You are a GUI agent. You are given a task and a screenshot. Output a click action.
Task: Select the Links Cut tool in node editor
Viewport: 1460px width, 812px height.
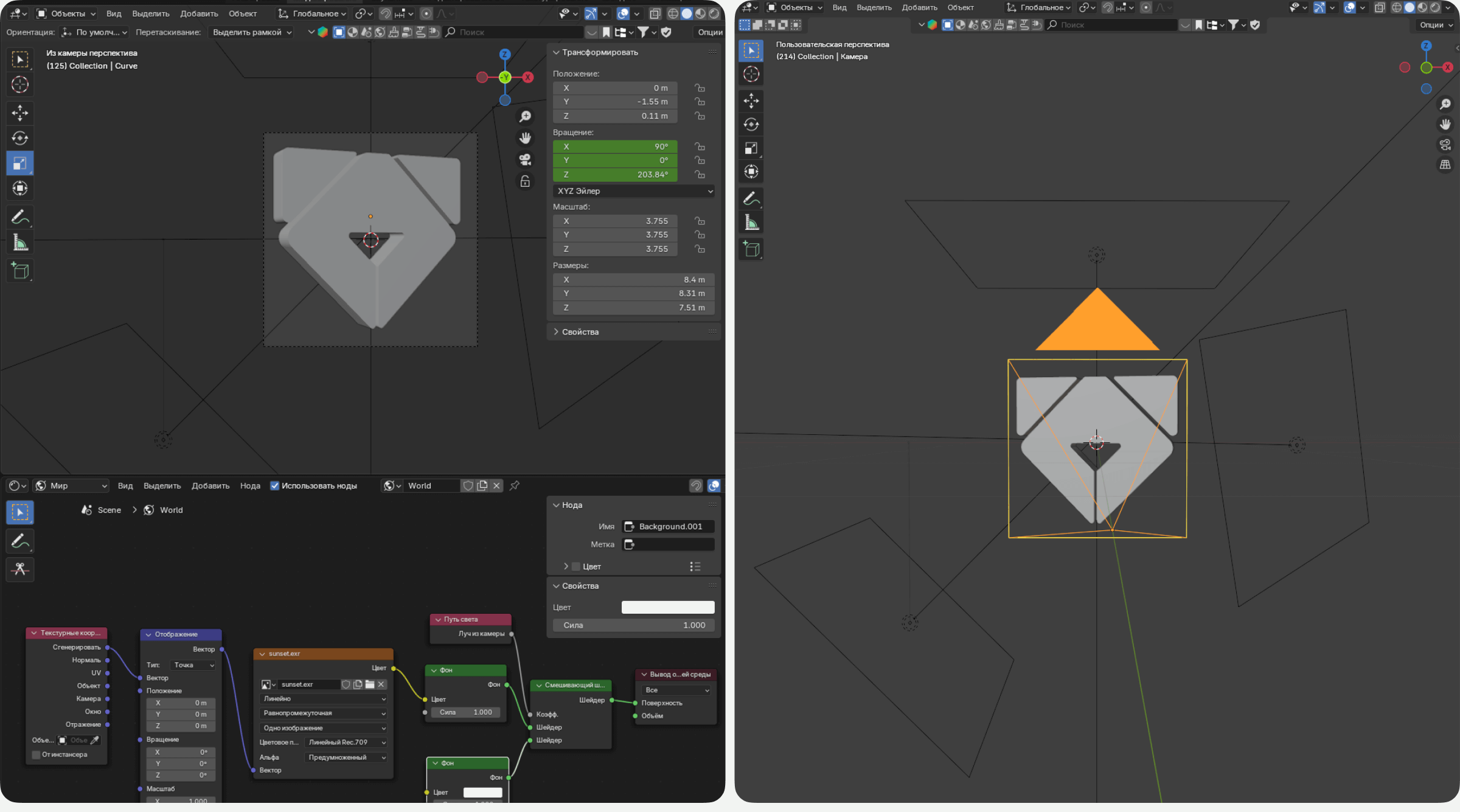(20, 569)
